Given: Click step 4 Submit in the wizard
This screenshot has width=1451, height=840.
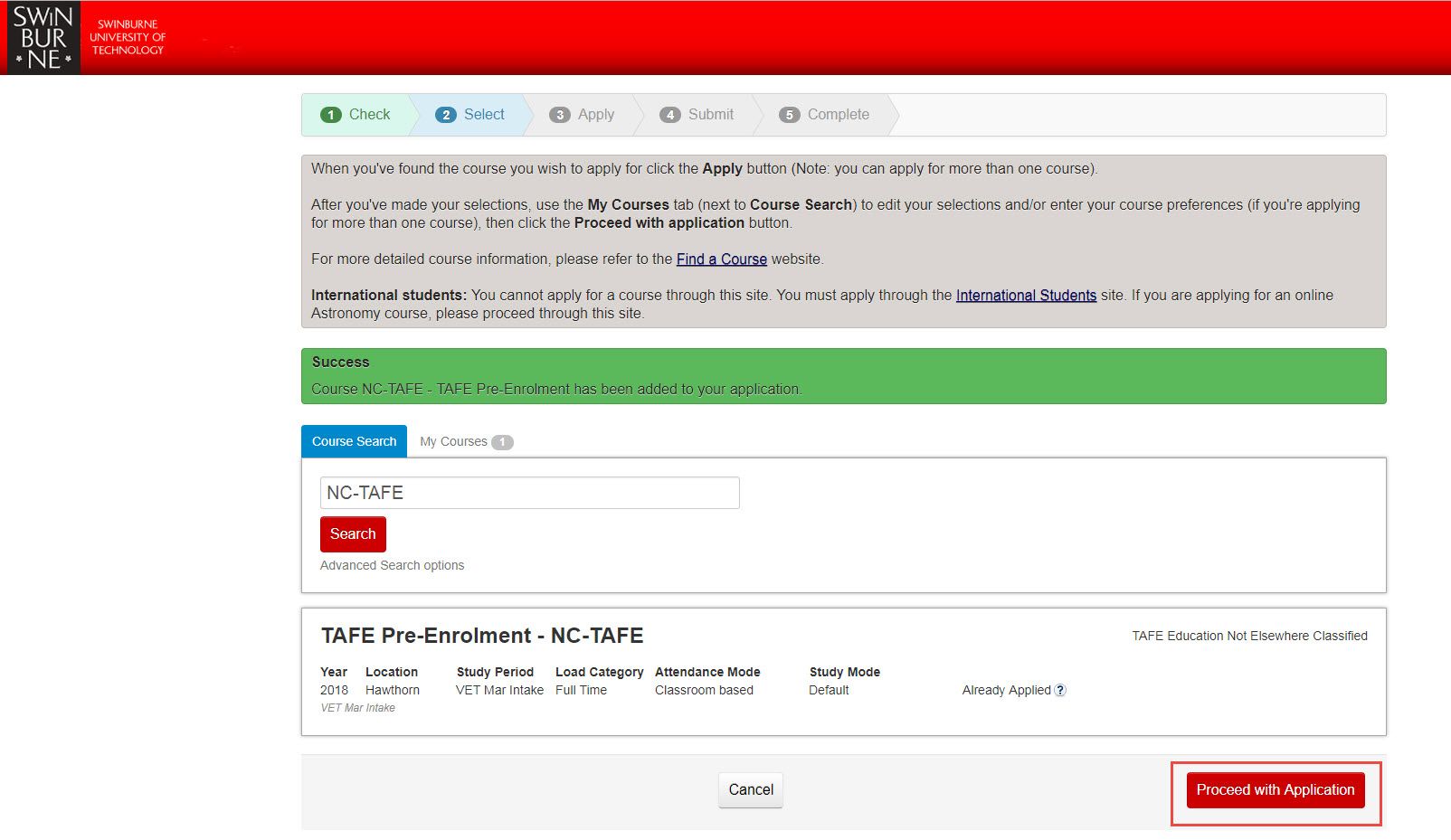Looking at the screenshot, I should [x=697, y=115].
